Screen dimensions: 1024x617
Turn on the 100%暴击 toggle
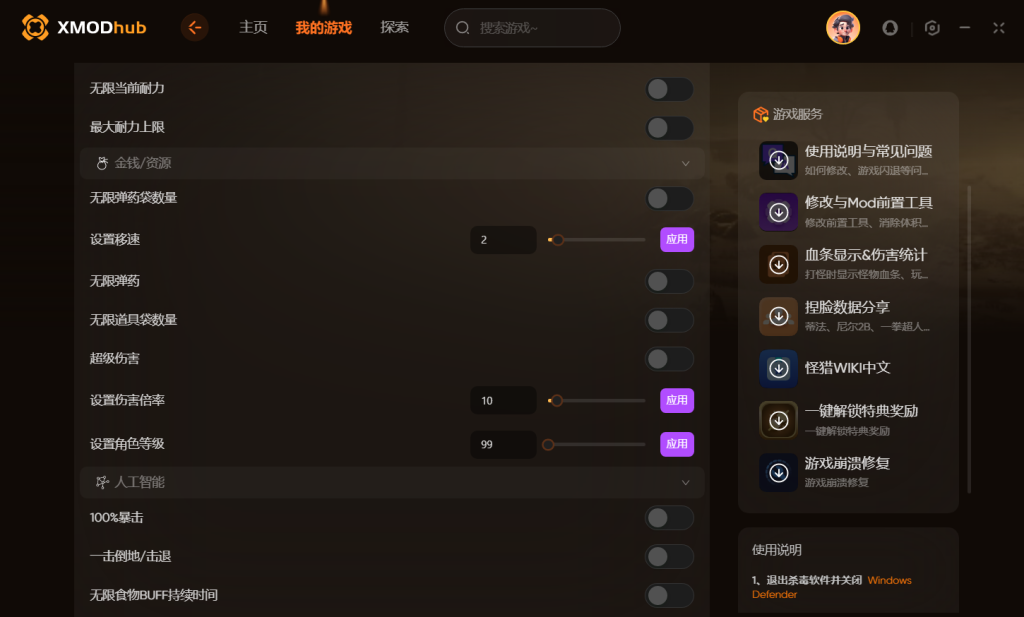tap(669, 518)
